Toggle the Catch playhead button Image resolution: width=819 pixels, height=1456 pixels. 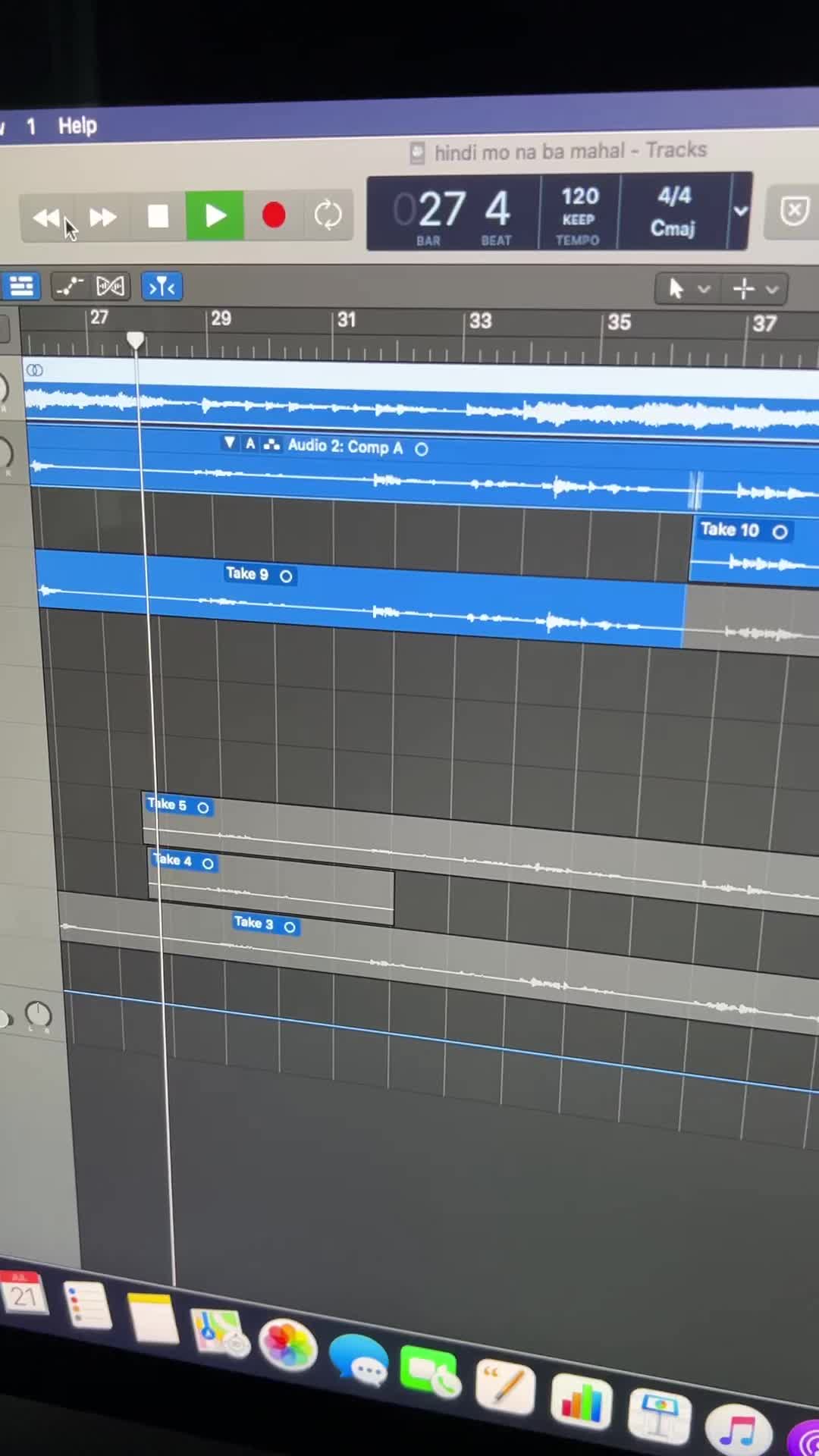click(162, 287)
